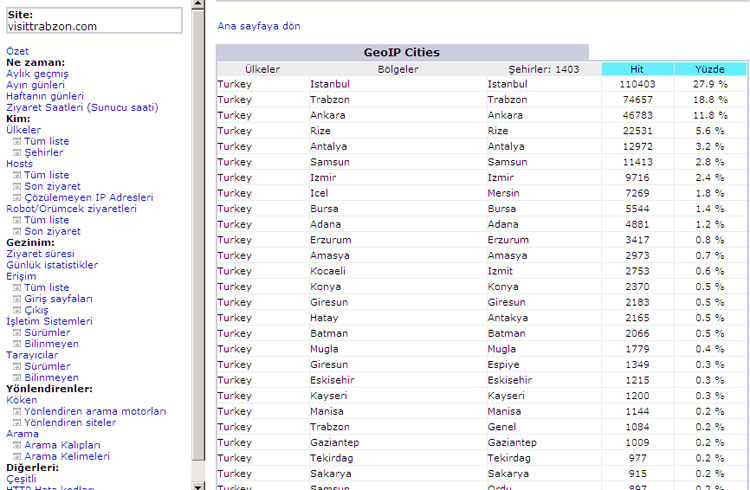
Task: Click the page icon beside Şehirler
Action: (17, 152)
